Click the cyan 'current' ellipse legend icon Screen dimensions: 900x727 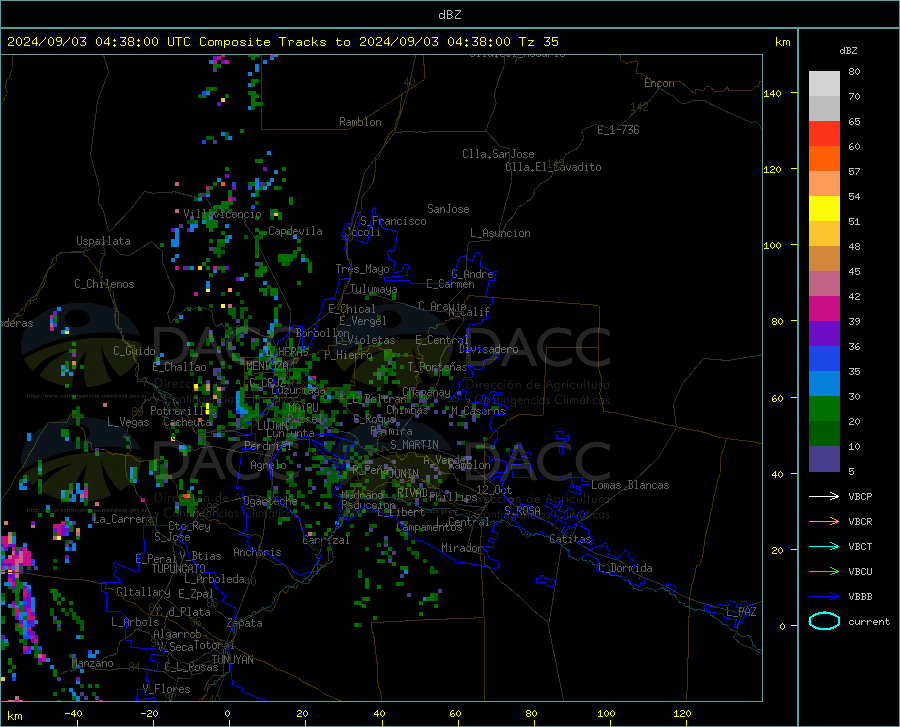(824, 621)
